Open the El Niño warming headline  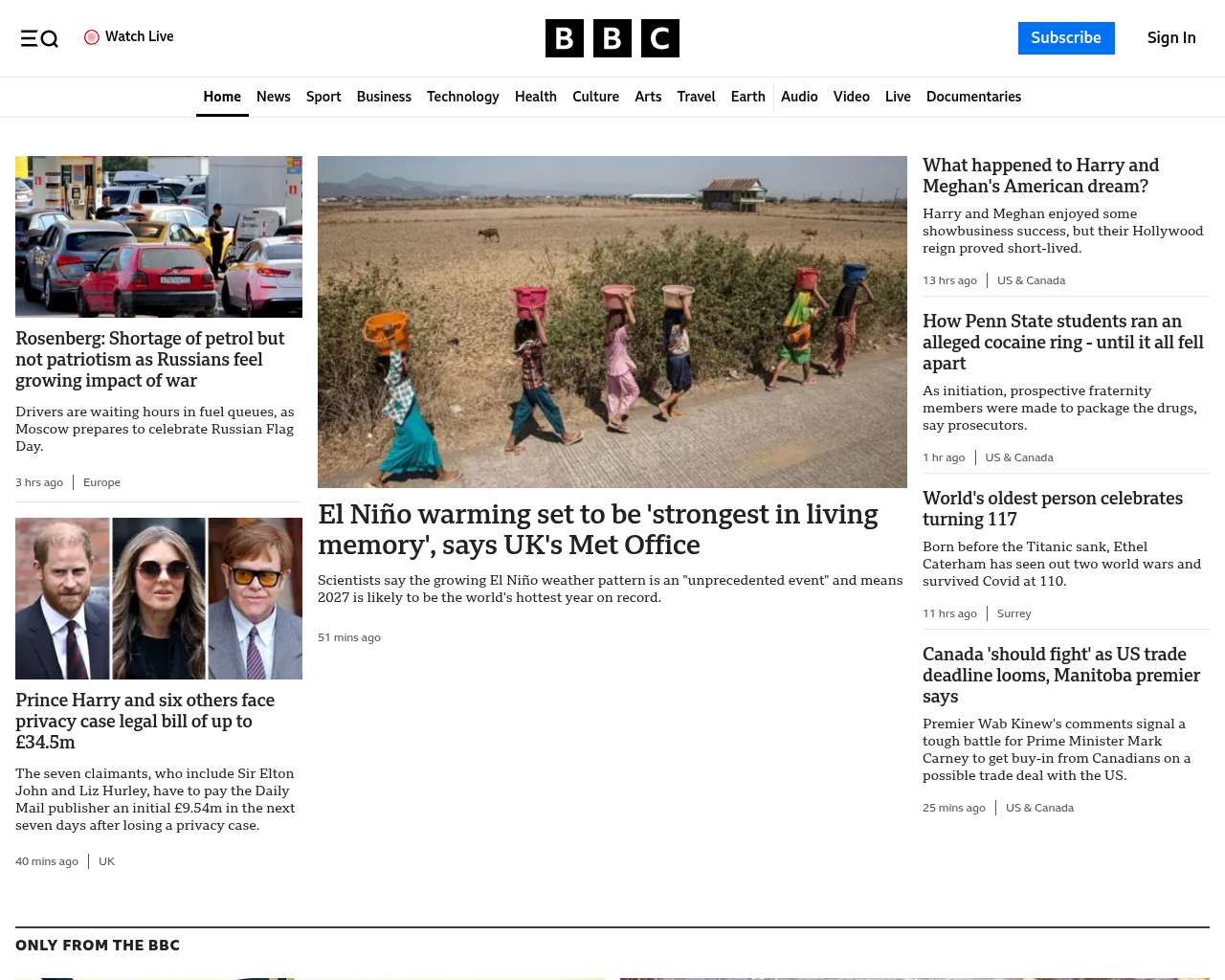pos(598,529)
